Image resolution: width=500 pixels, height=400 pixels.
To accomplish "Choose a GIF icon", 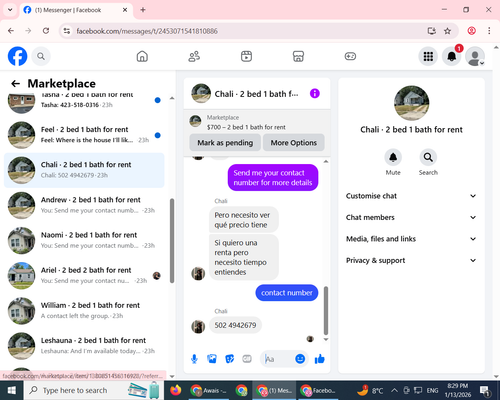I will [247, 359].
